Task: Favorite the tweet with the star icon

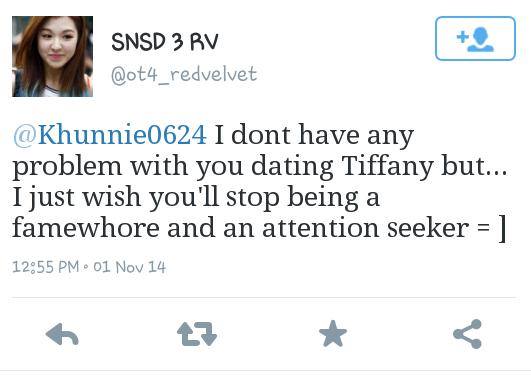Action: pos(333,334)
